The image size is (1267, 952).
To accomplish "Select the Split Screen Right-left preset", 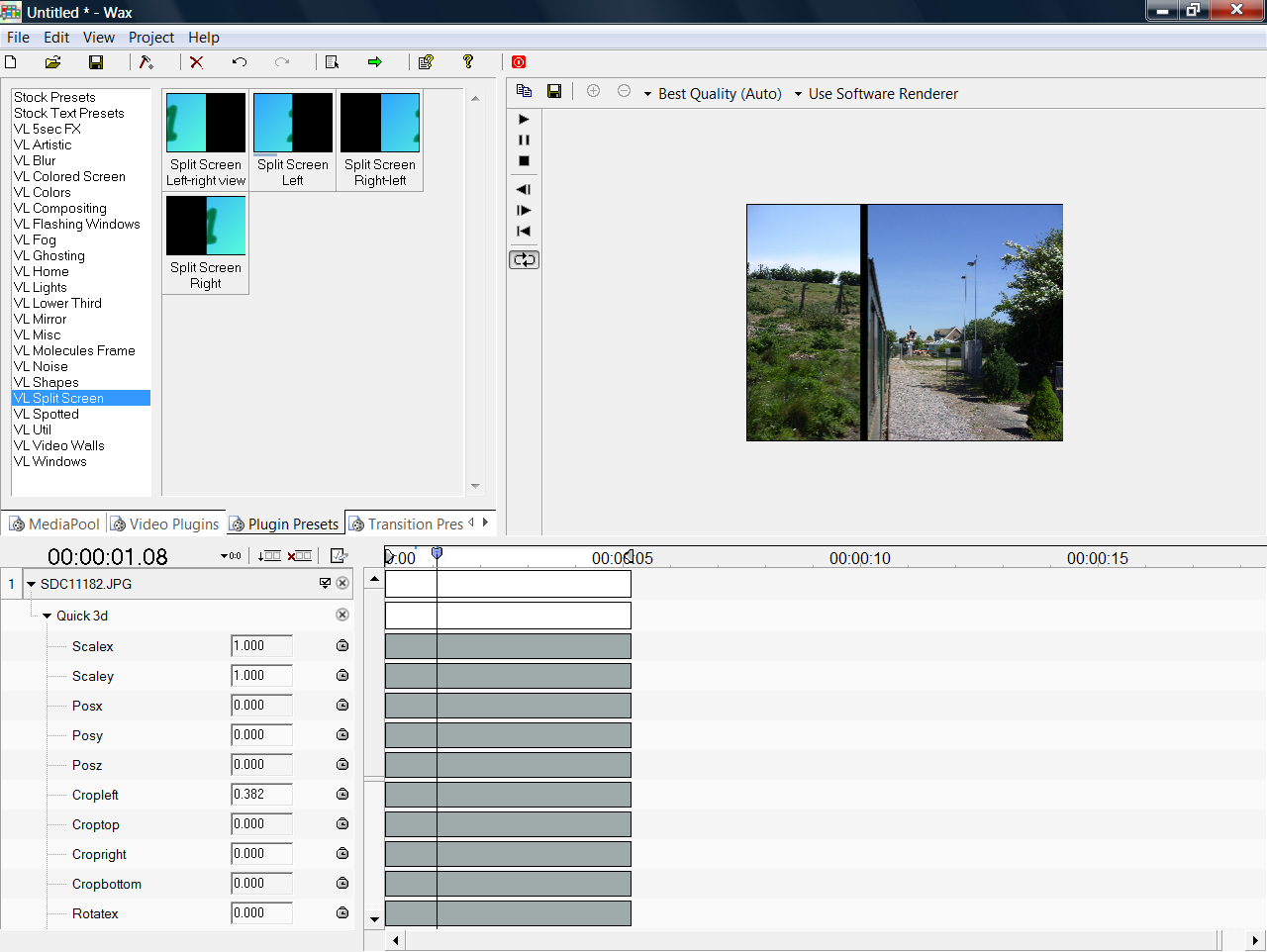I will pos(380,140).
